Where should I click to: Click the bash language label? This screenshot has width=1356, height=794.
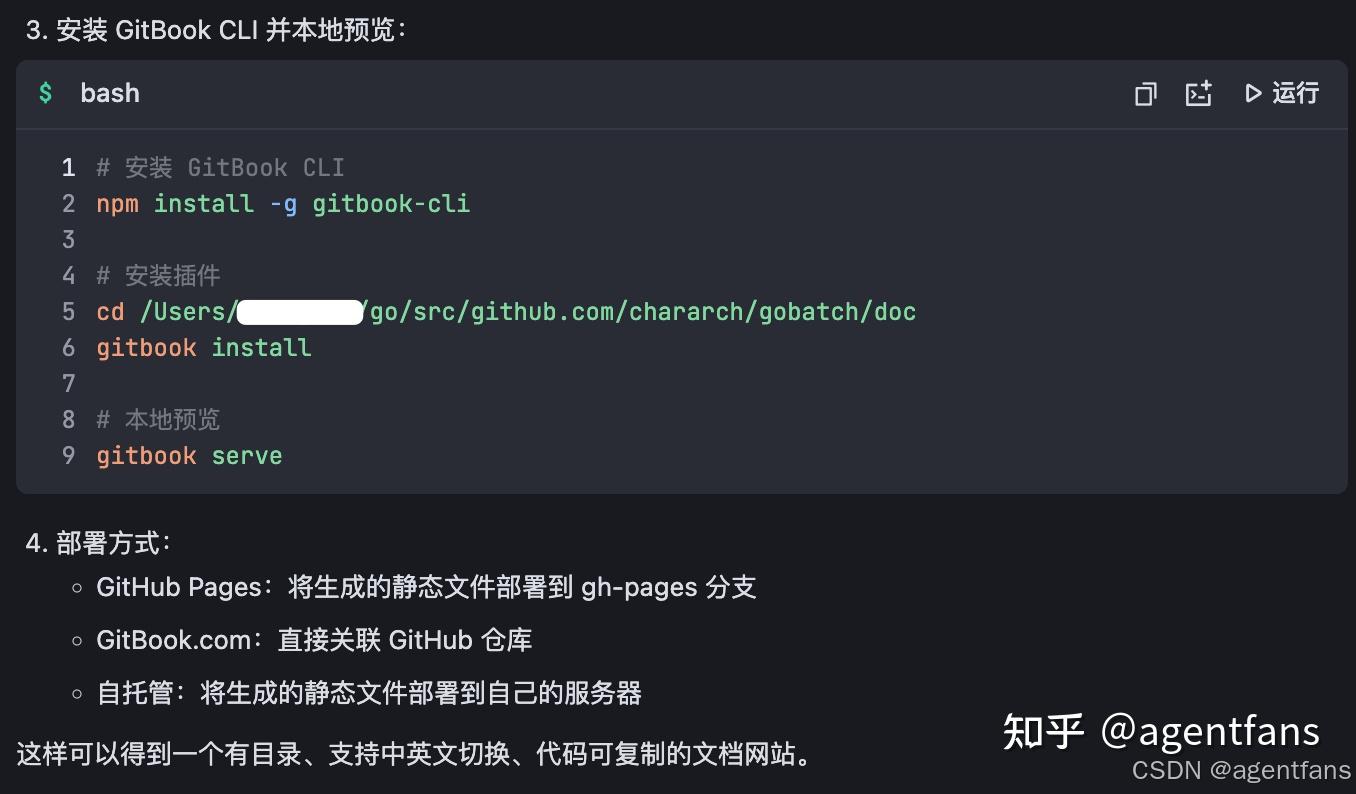click(109, 93)
